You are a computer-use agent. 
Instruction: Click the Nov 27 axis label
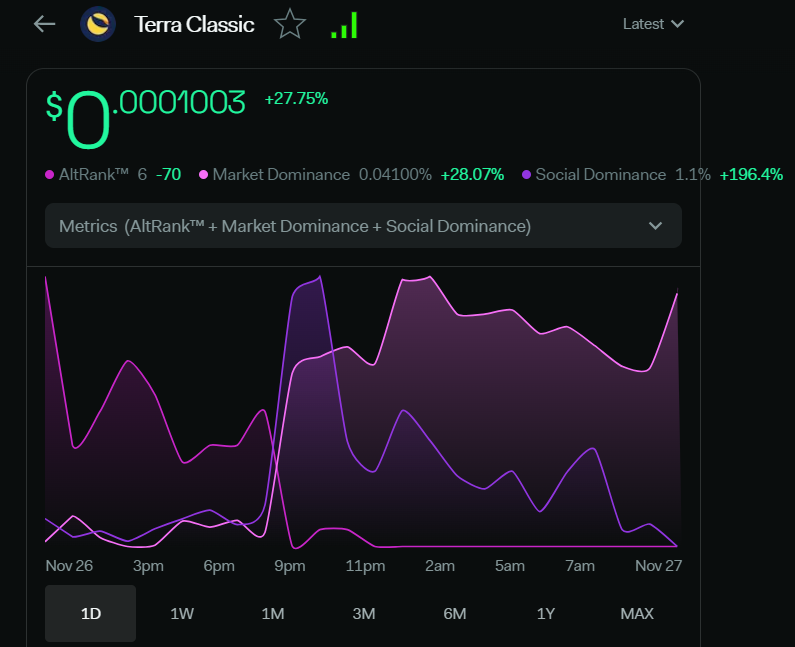[x=658, y=566]
